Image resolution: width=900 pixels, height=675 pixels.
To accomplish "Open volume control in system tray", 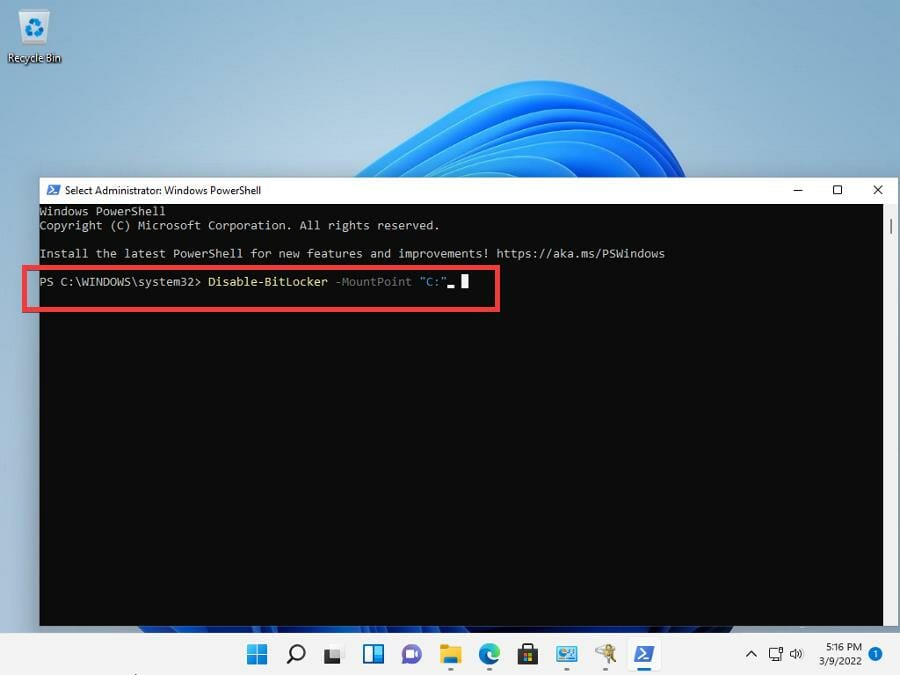I will click(x=796, y=654).
